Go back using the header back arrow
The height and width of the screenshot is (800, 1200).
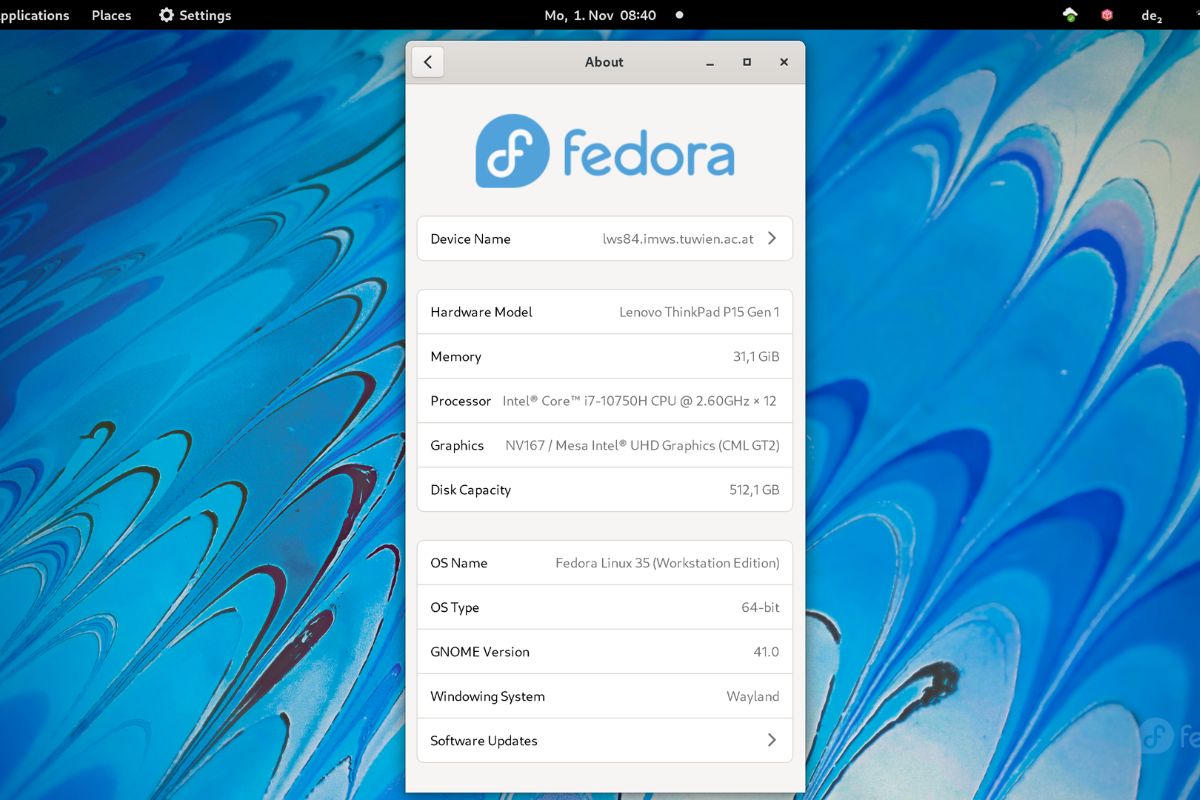(427, 62)
